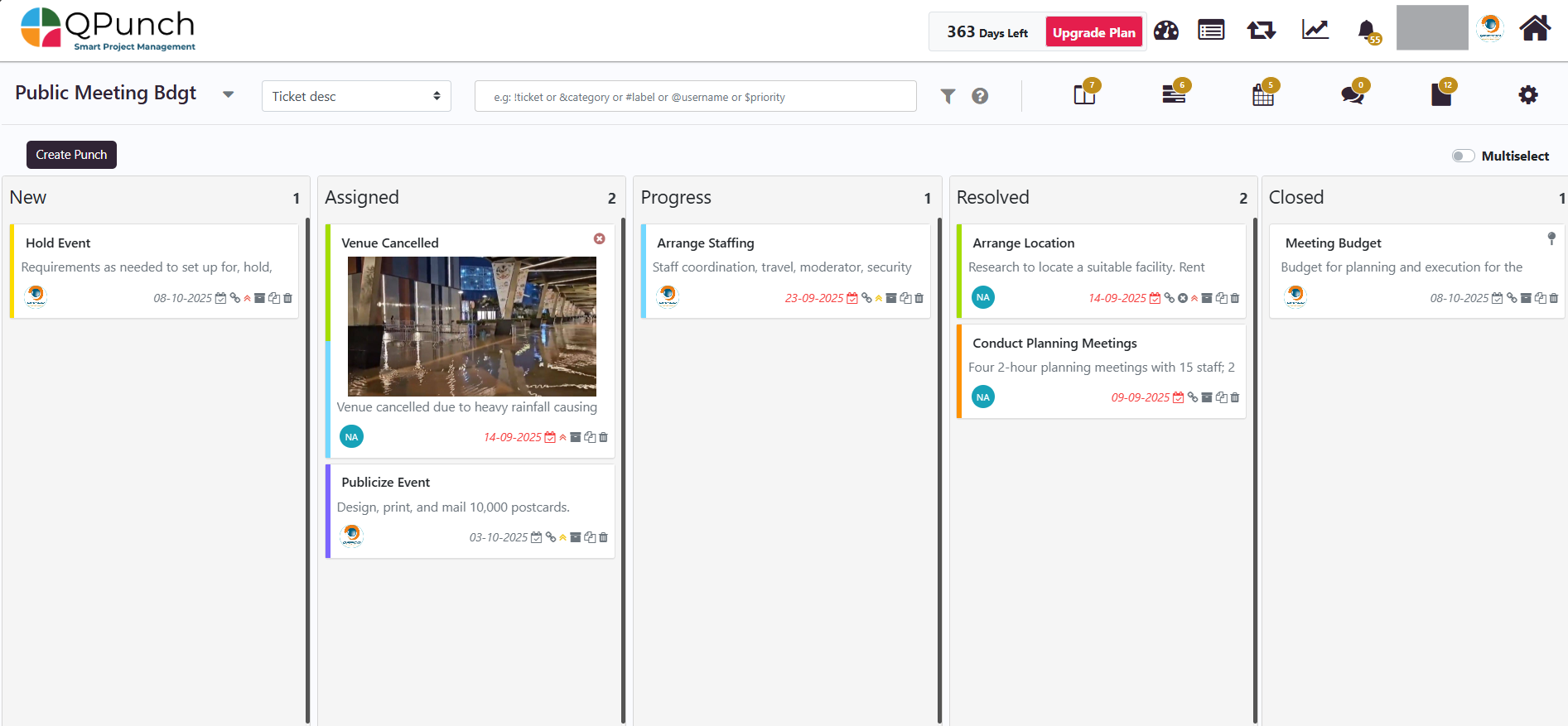Image resolution: width=1568 pixels, height=726 pixels.
Task: Go to home via house icon
Action: (1534, 29)
